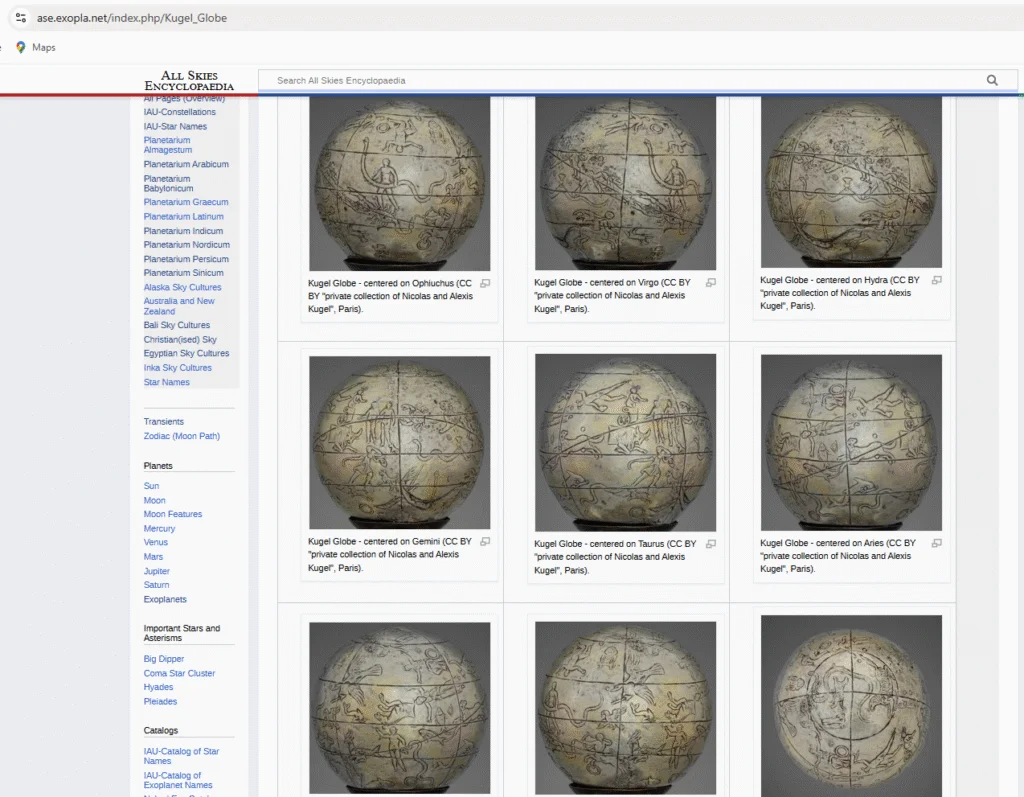This screenshot has width=1024, height=797.
Task: Open the Maps bookmark icon
Action: pos(21,47)
